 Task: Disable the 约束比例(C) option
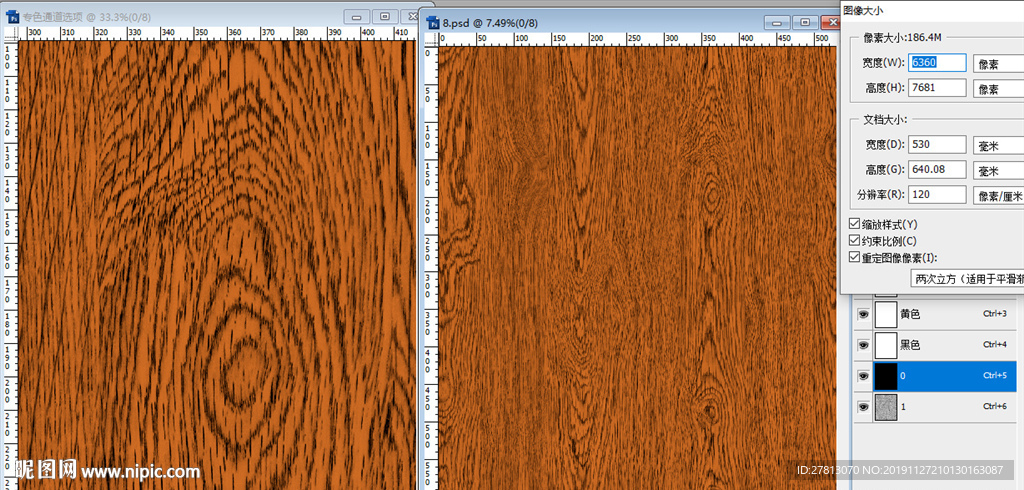point(854,241)
